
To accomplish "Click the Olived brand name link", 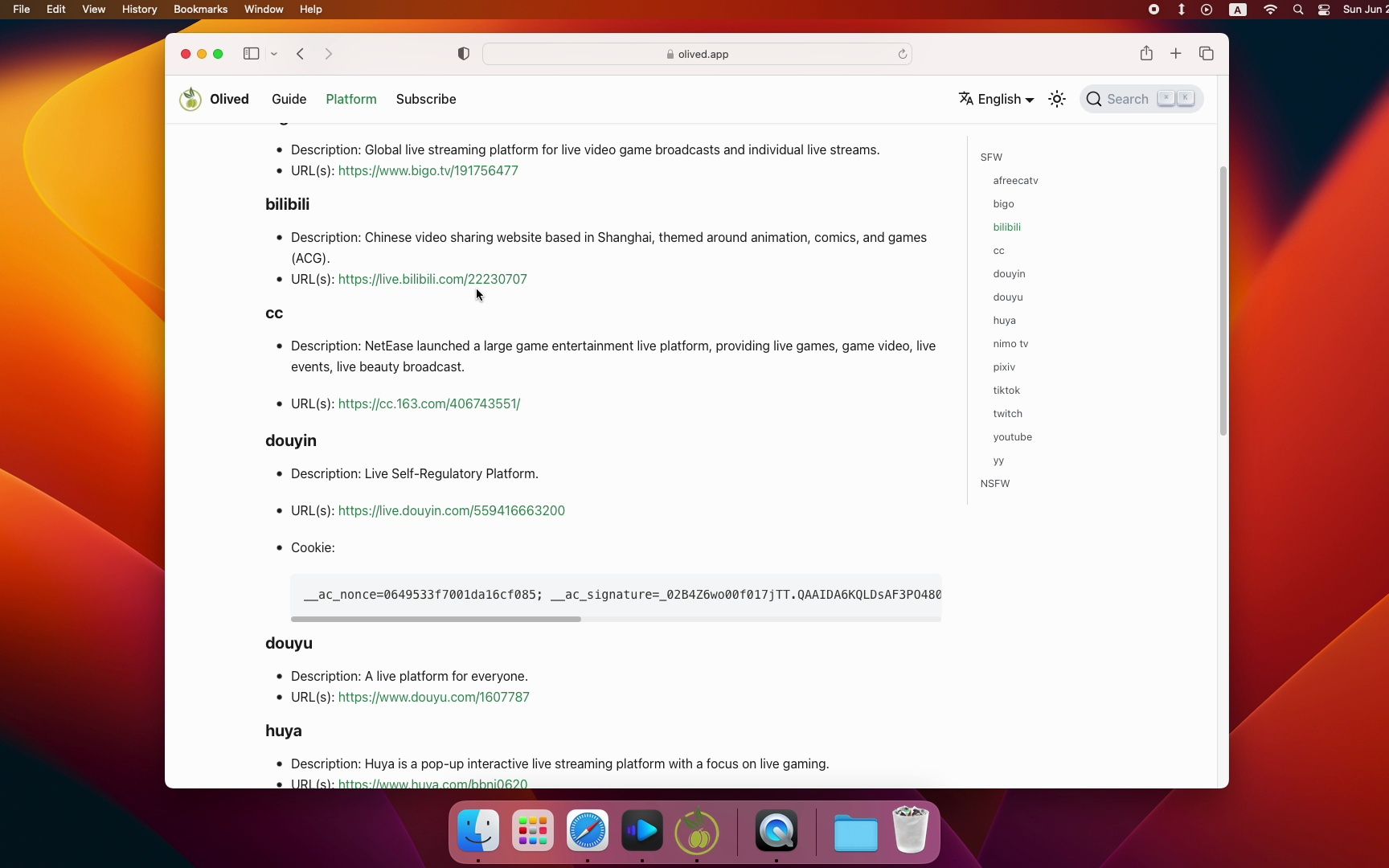I will 229,99.
